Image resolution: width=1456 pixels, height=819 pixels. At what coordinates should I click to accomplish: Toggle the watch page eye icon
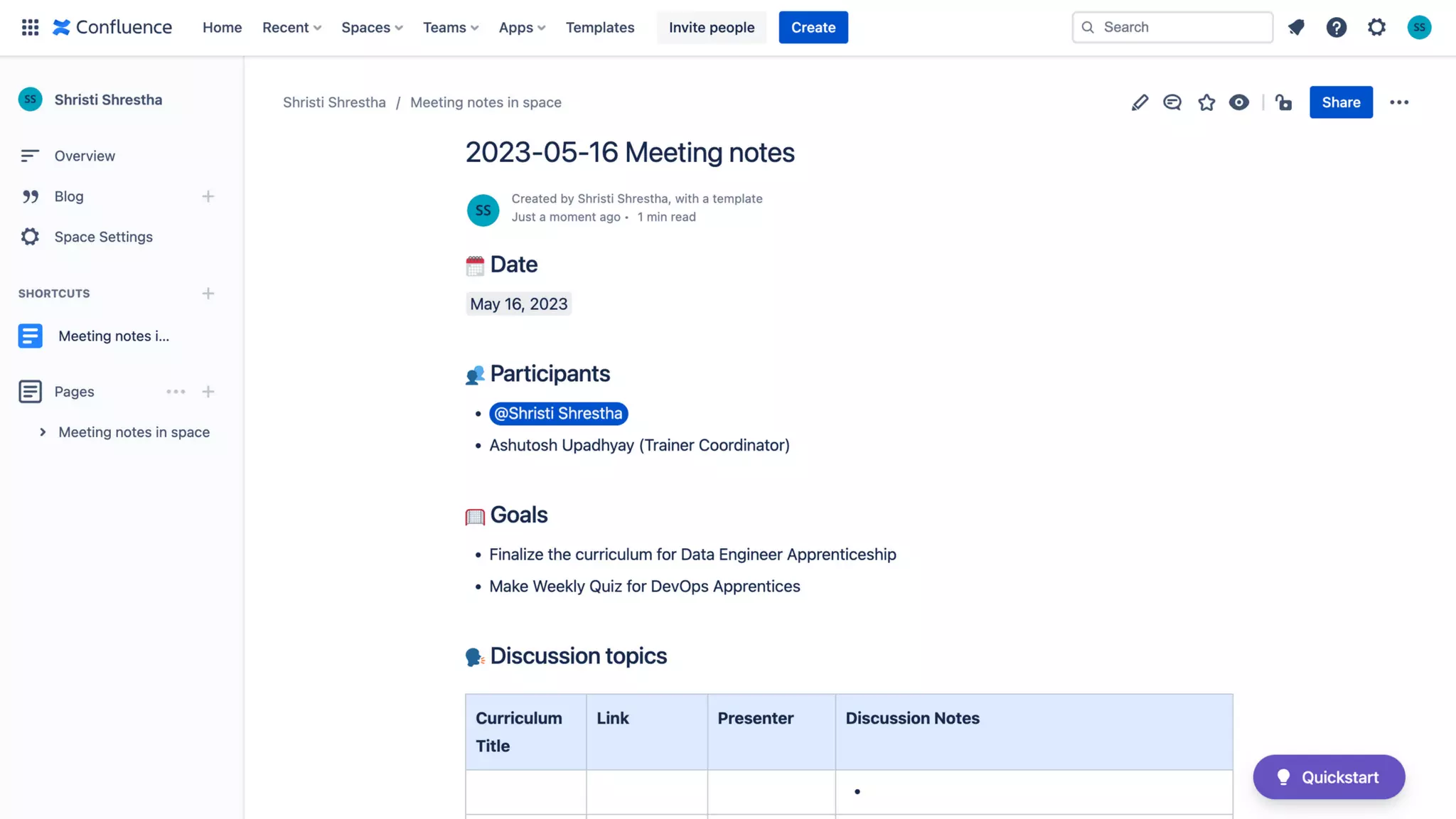[1239, 102]
